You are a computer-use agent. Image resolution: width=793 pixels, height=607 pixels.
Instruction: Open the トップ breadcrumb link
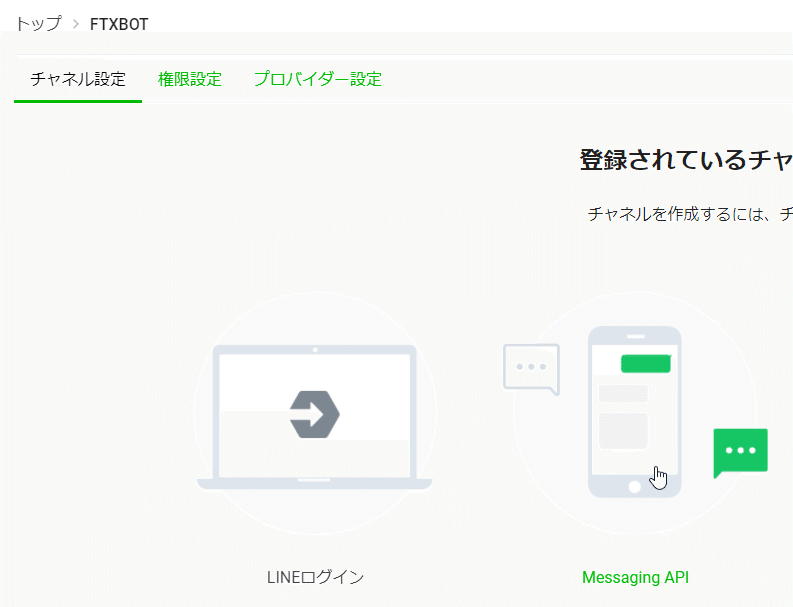[x=38, y=24]
